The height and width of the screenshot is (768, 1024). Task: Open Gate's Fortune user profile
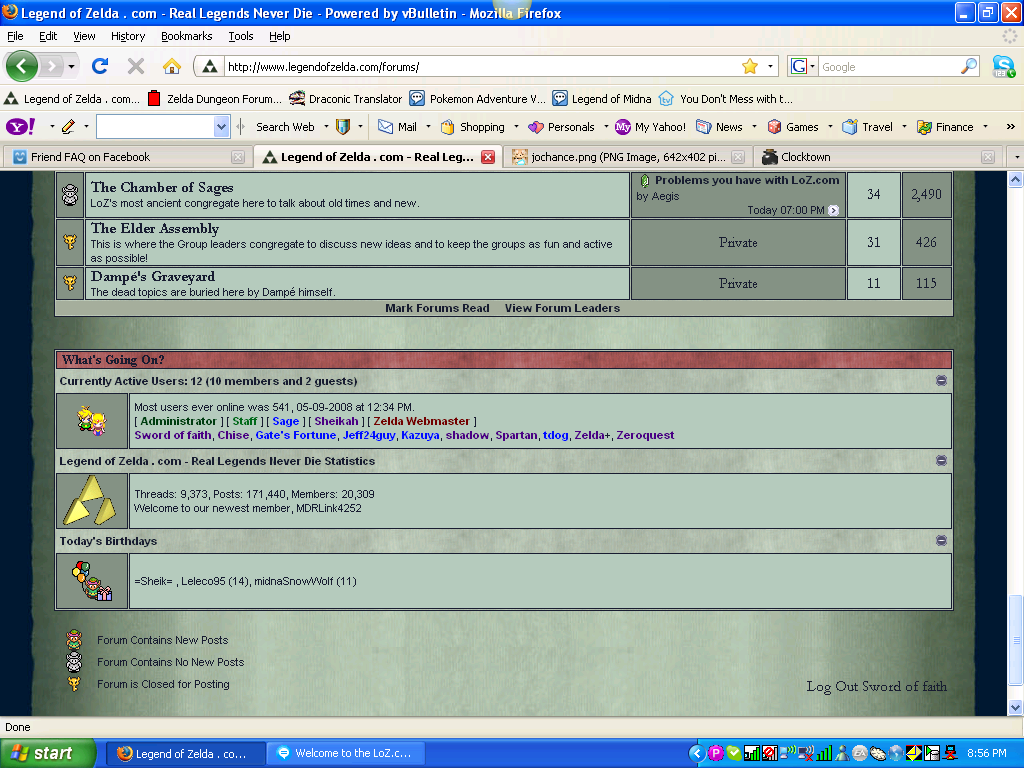pyautogui.click(x=296, y=436)
